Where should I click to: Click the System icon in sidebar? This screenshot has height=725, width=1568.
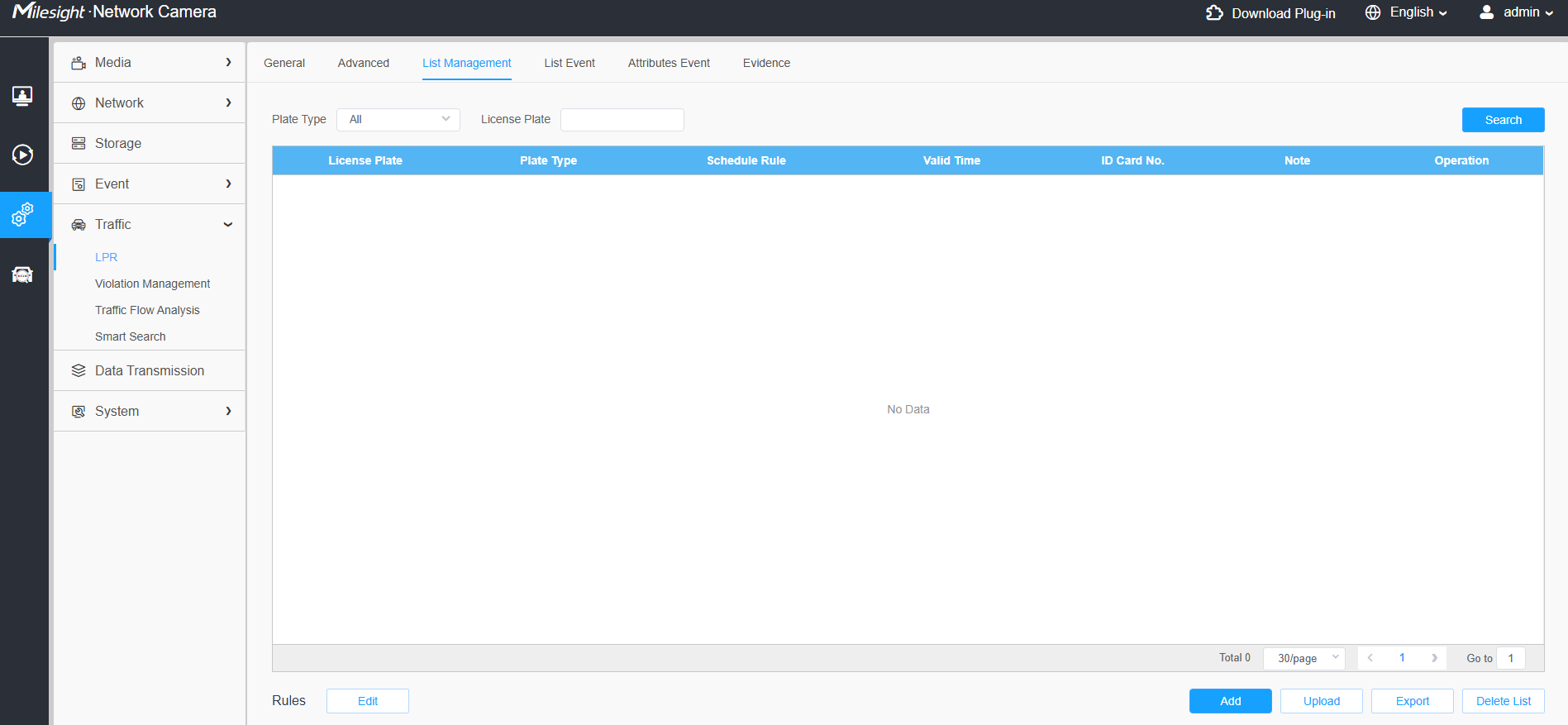click(79, 412)
